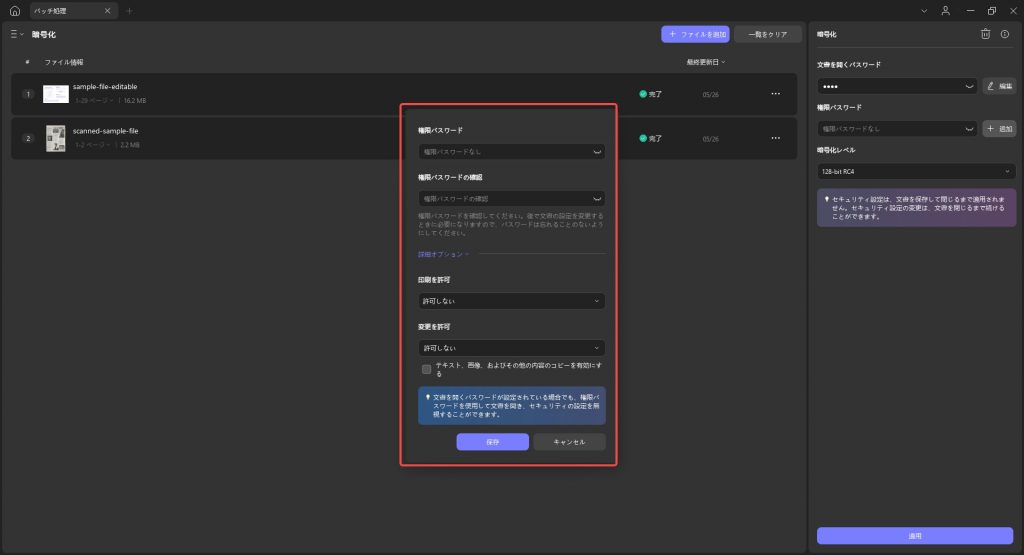Viewport: 1024px width, 555px height.
Task: Collapse the 詳細オプション section
Action: (443, 254)
